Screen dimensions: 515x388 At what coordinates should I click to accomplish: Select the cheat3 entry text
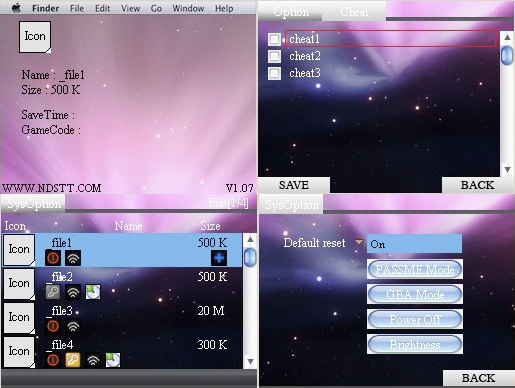[305, 73]
